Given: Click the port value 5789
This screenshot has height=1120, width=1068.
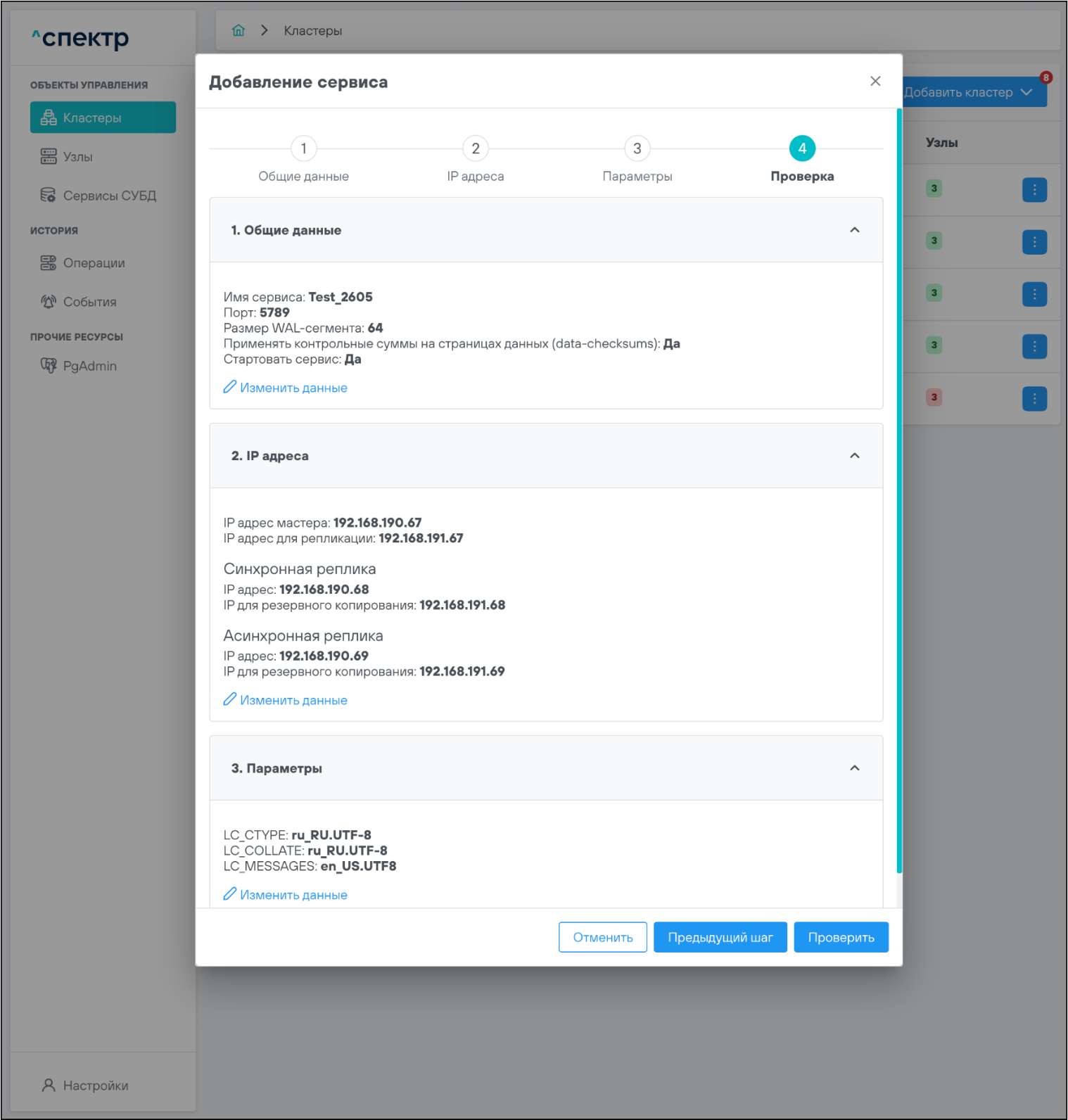Looking at the screenshot, I should click(274, 312).
